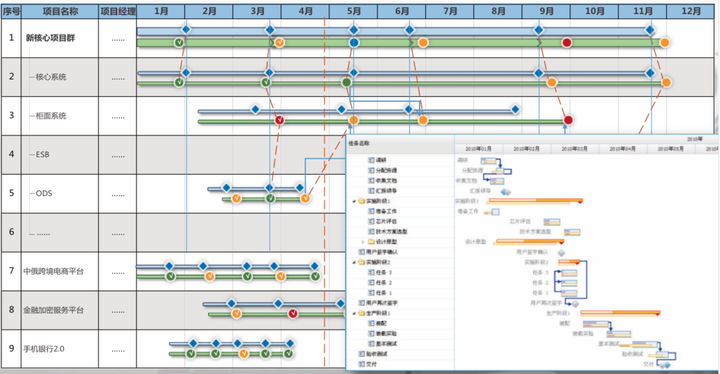Select the 中俄跨境电商平台 project row name
The width and height of the screenshot is (720, 374).
pyautogui.click(x=54, y=271)
